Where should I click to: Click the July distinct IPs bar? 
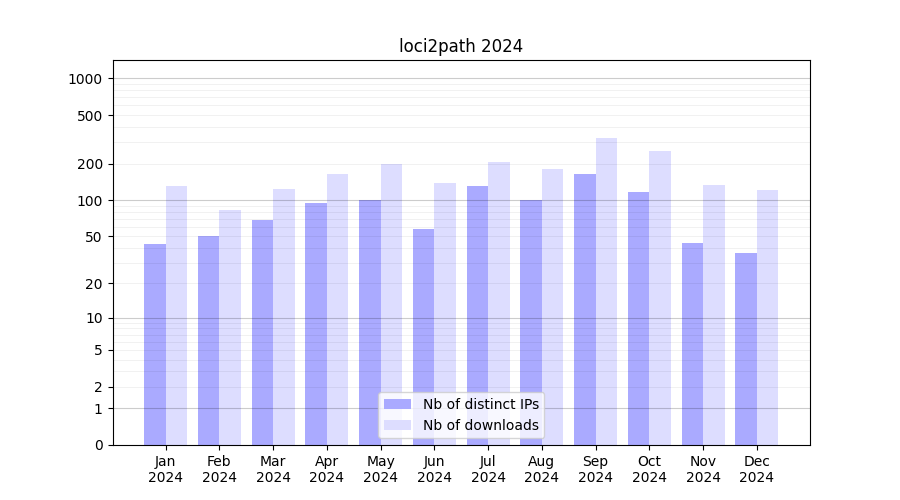coord(477,315)
